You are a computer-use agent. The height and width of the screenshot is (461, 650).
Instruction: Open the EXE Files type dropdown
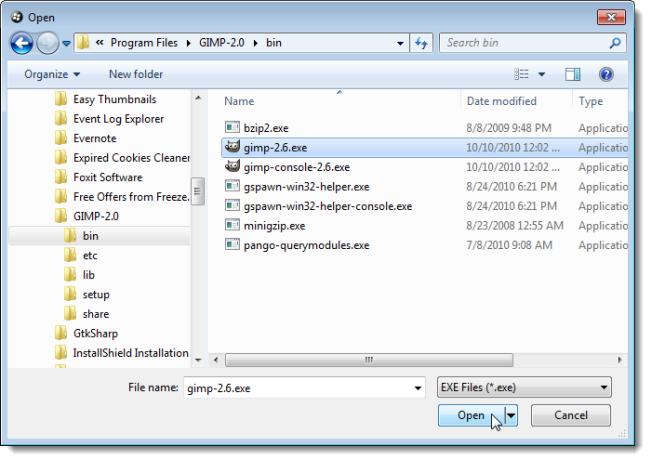[x=524, y=388]
